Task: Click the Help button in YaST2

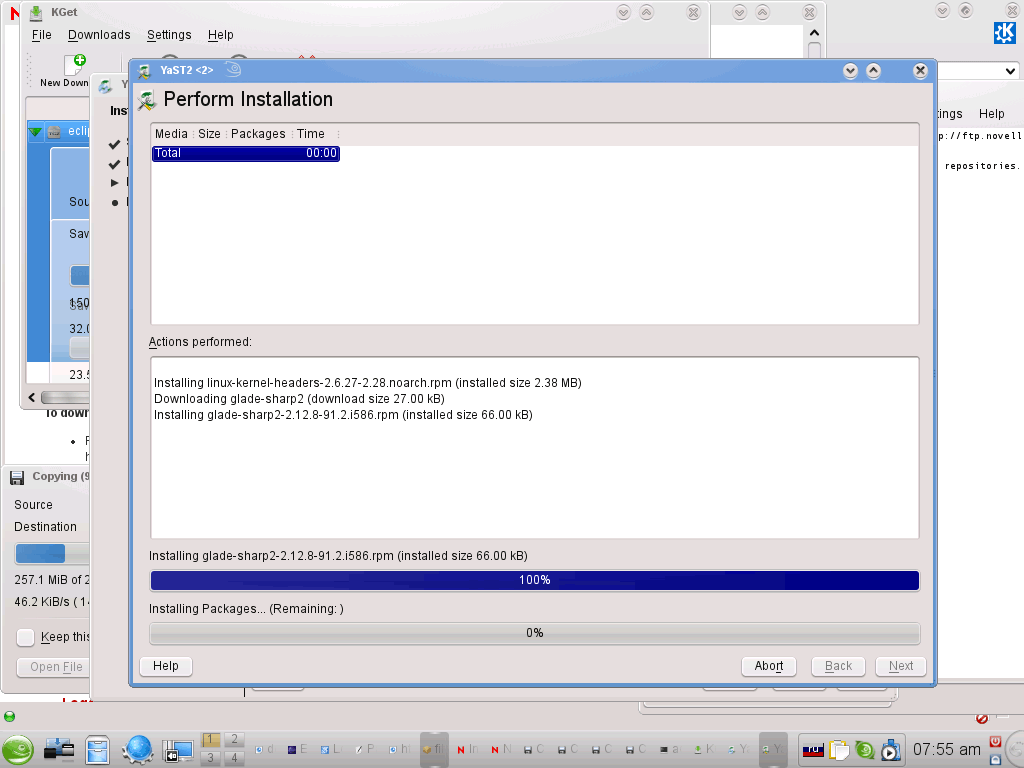Action: 166,666
